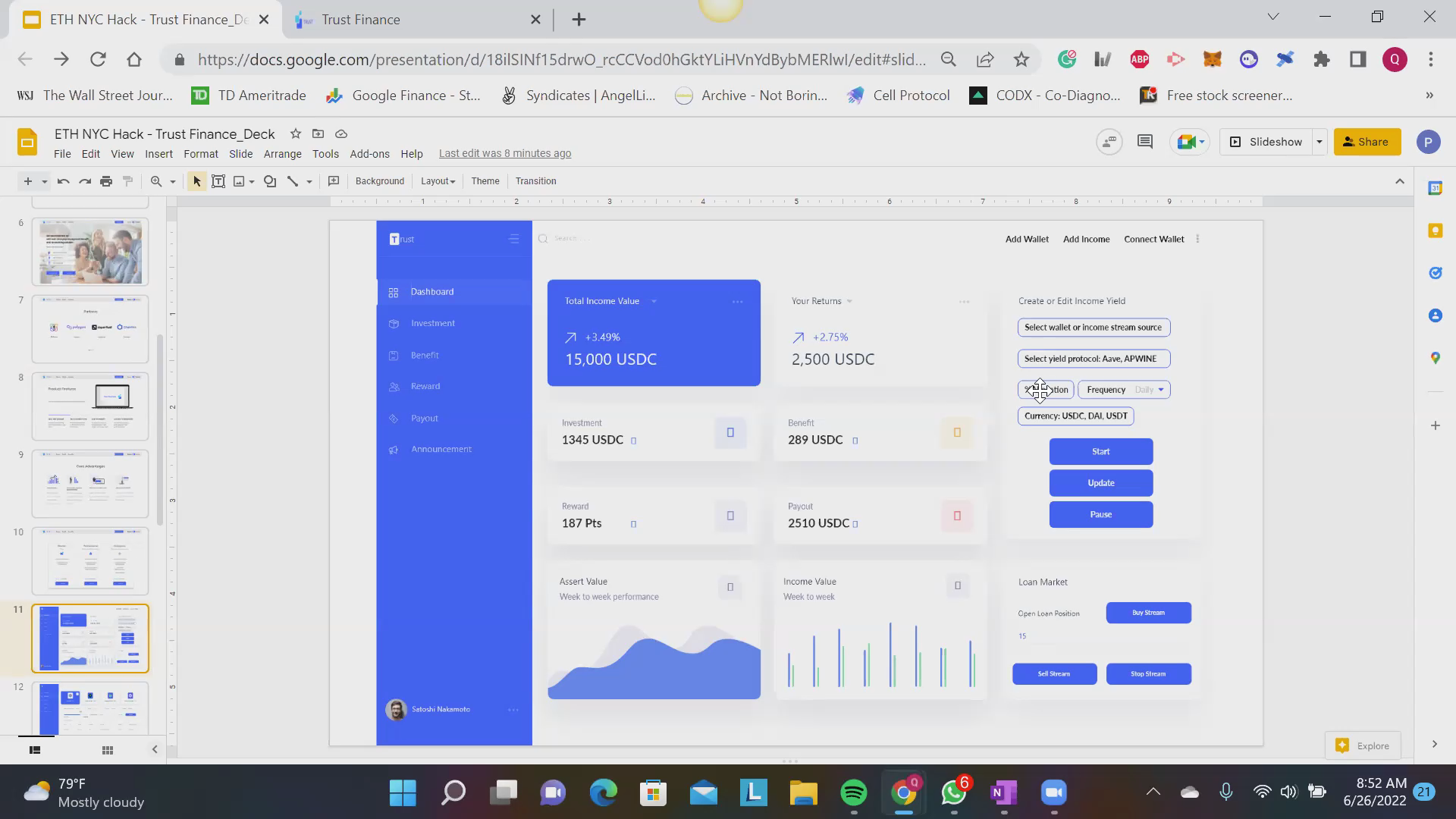Open the zoom level dropdown arrow

pos(173,182)
